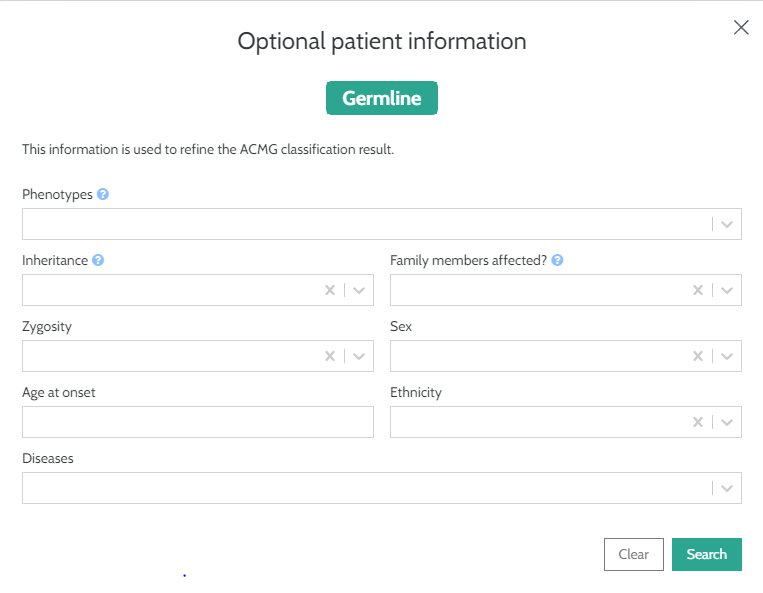Click the Inheritance help question icon
This screenshot has width=763, height=593.
98,260
